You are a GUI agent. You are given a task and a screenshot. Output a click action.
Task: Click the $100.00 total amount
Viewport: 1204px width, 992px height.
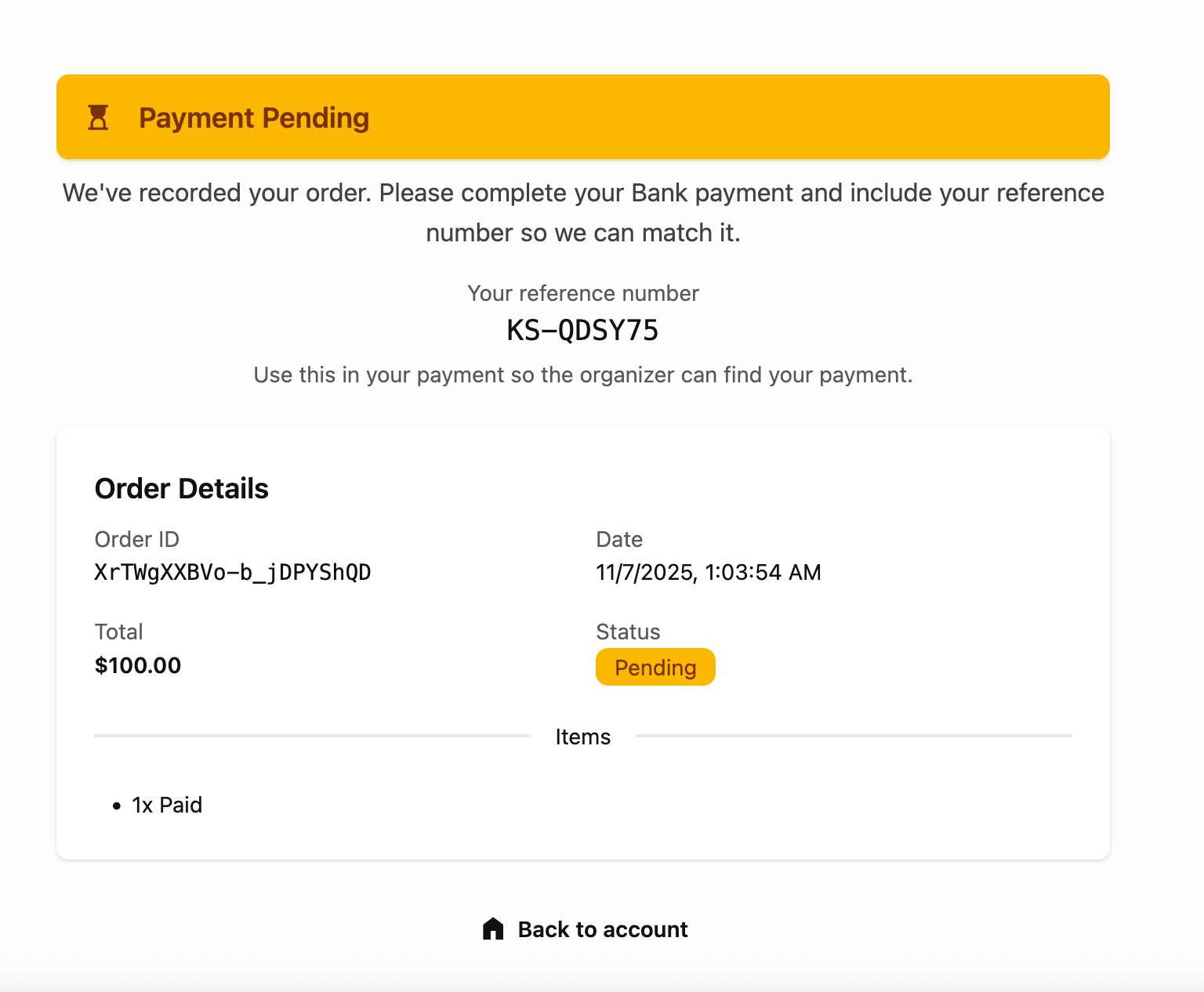tap(138, 665)
